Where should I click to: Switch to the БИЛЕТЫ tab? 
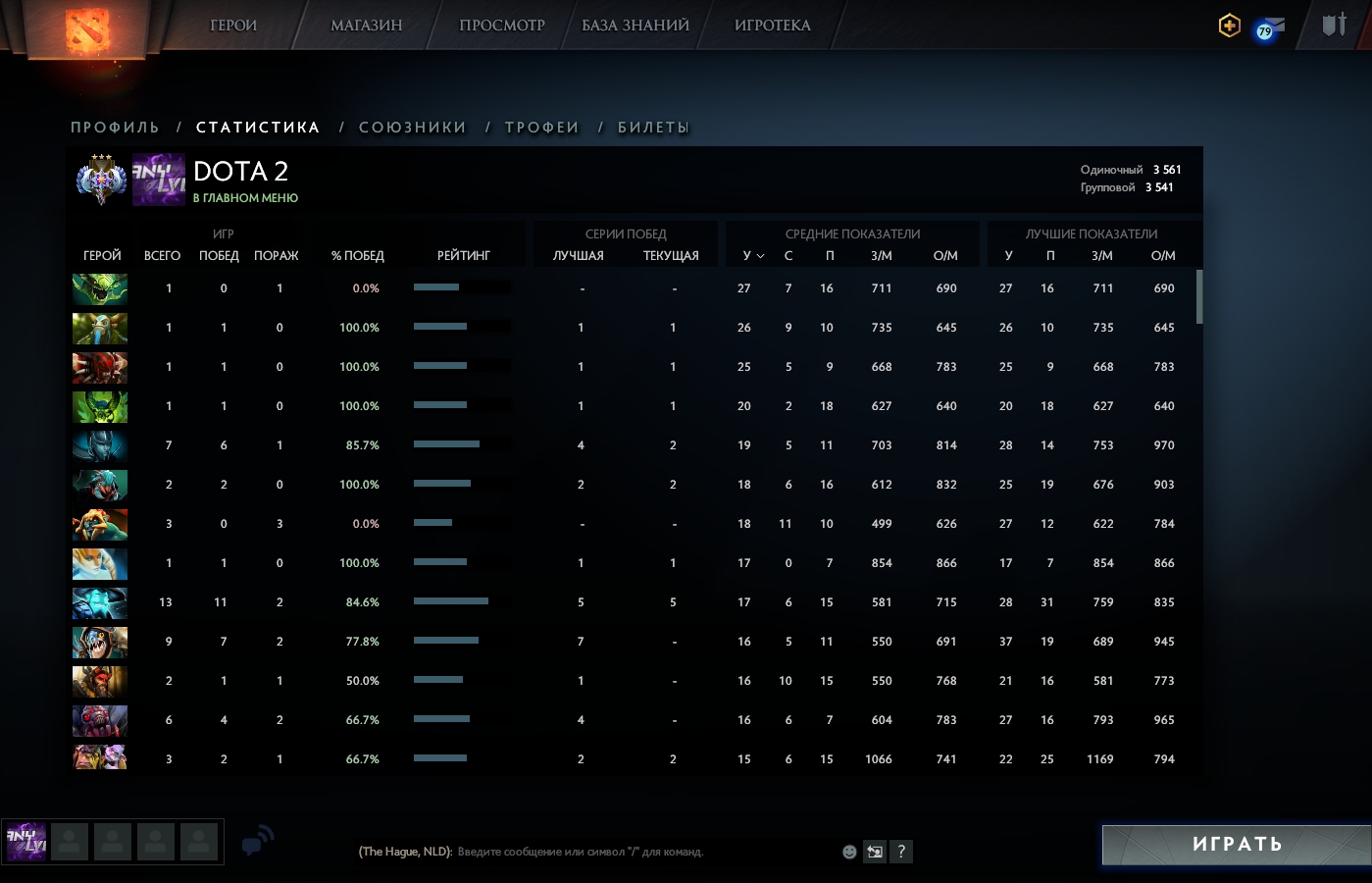pos(654,128)
